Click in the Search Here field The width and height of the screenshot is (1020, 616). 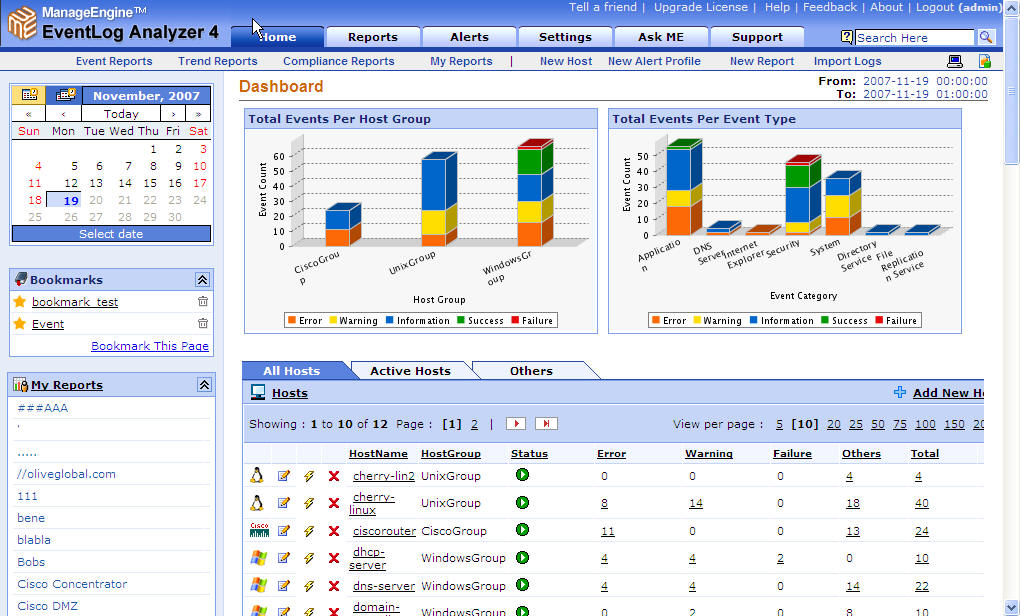click(x=914, y=37)
